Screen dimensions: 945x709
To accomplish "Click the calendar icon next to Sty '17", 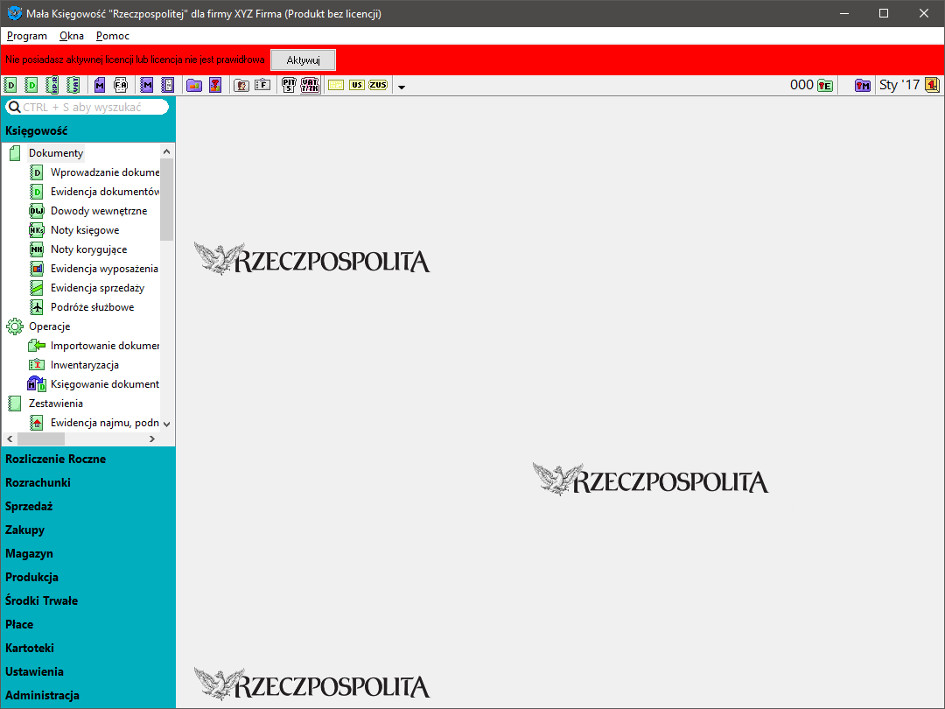I will click(932, 86).
